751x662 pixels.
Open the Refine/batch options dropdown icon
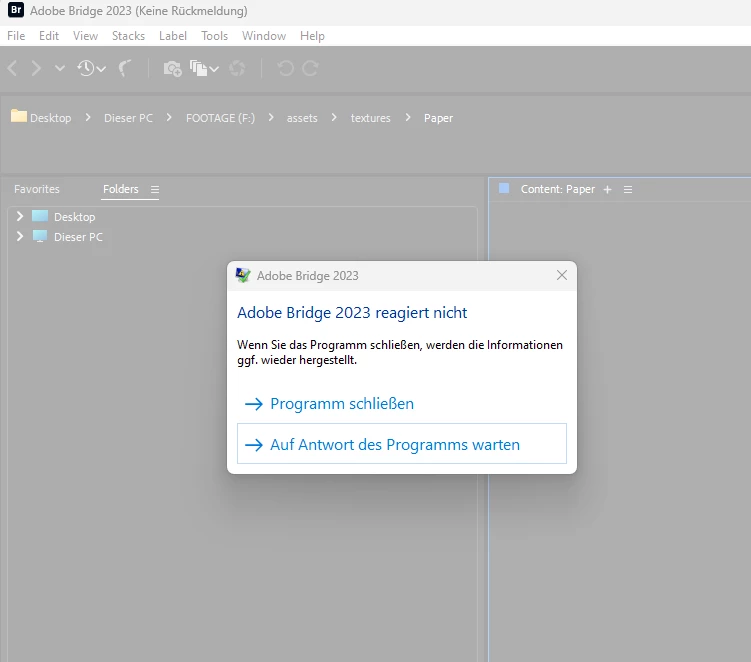(x=204, y=68)
